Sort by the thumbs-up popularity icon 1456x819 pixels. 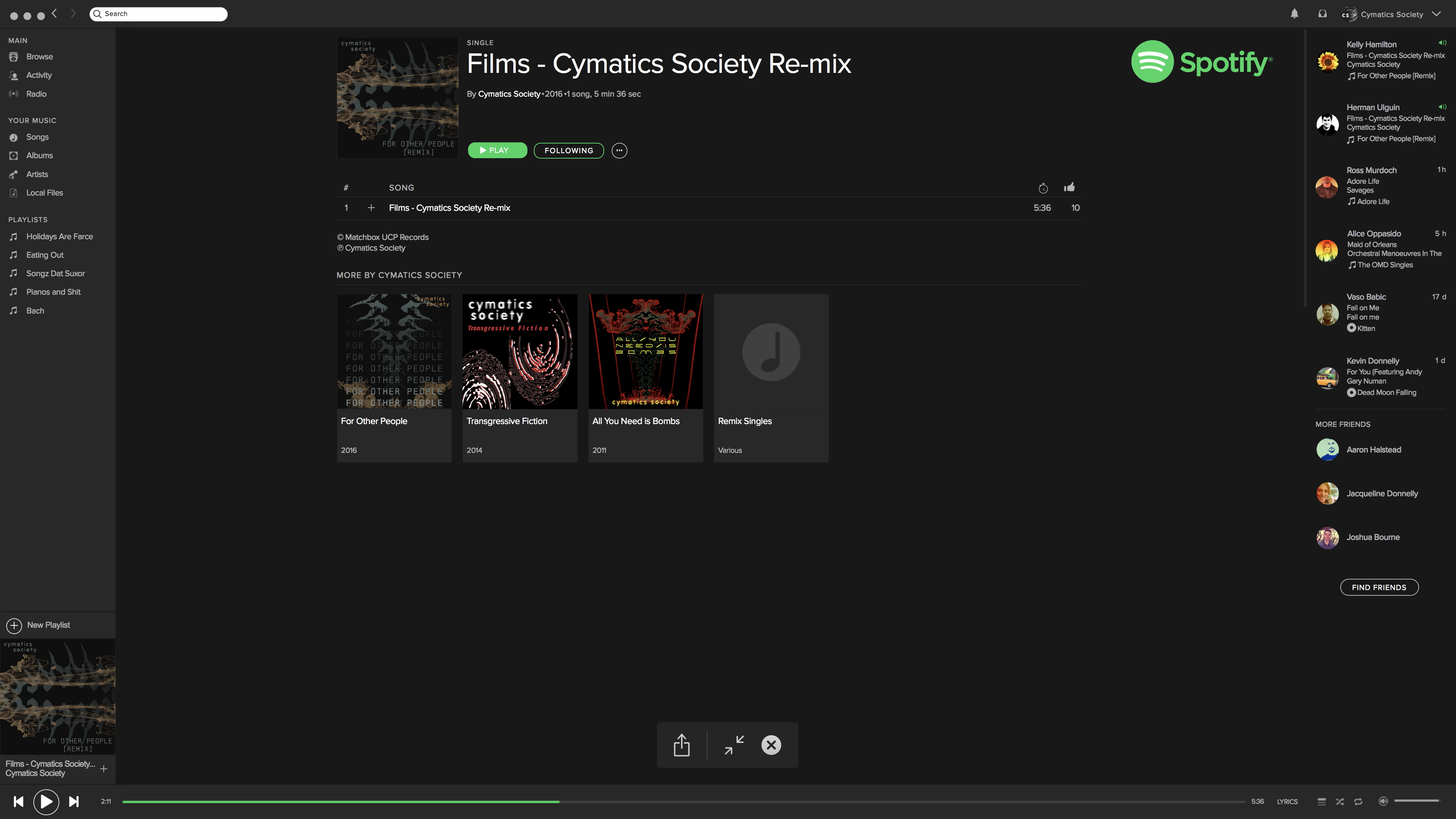[1069, 187]
